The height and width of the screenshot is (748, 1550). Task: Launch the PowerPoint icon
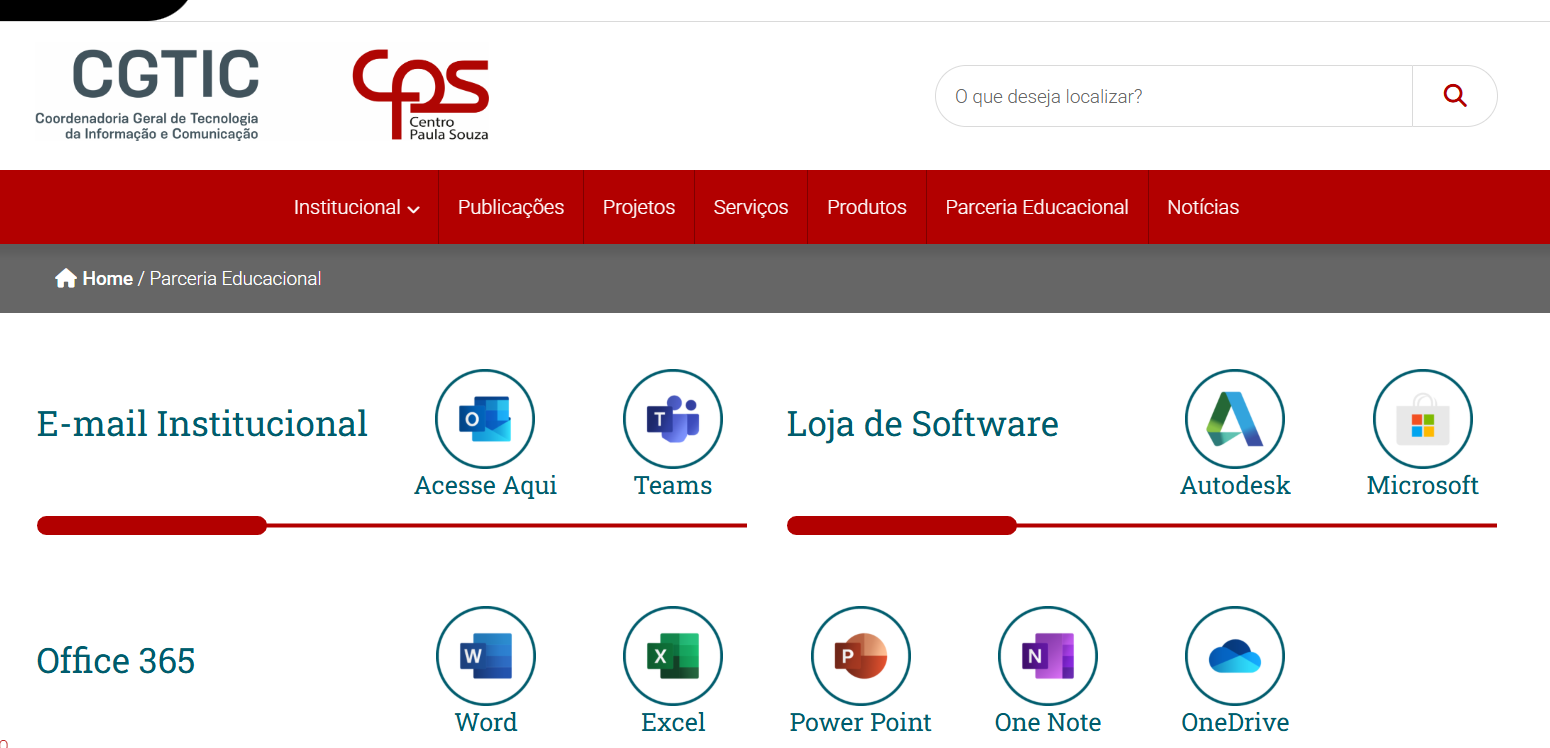[x=861, y=656]
